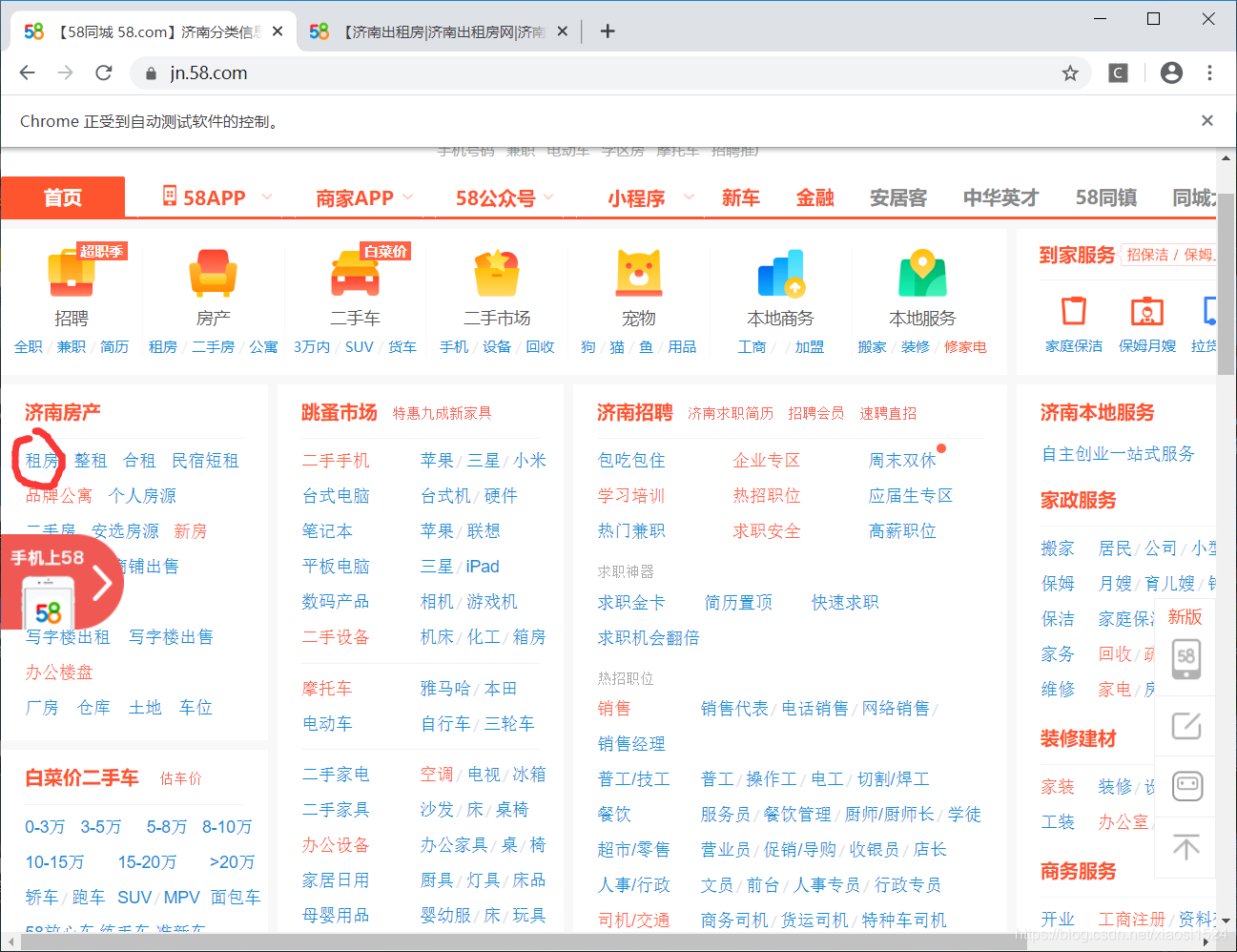Open 自主创业一站式服务 link
The width and height of the screenshot is (1237, 952).
point(1118,454)
